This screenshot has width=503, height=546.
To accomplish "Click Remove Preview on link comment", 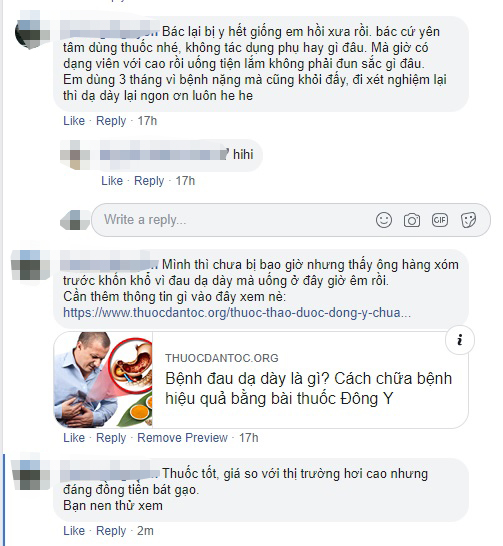I will click(x=182, y=438).
